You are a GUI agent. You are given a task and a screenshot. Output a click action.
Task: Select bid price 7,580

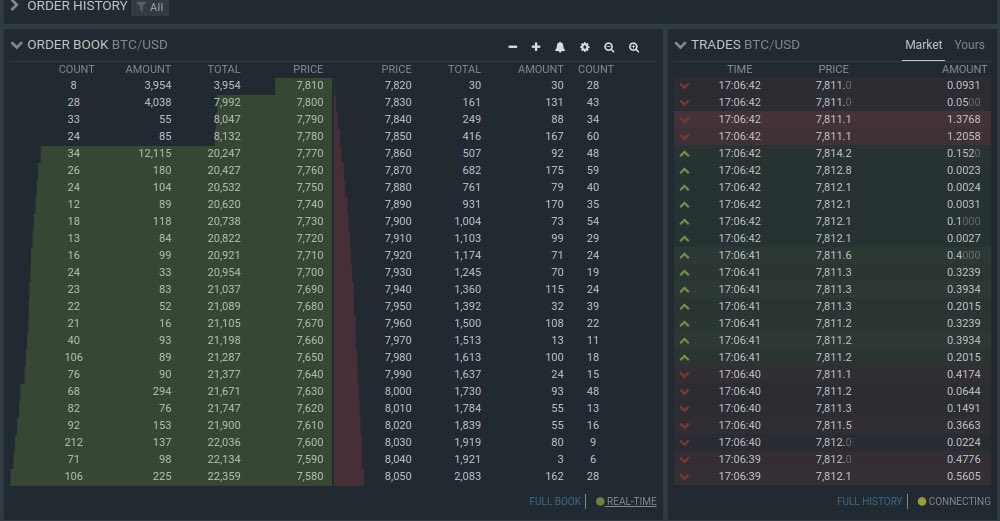pos(309,476)
